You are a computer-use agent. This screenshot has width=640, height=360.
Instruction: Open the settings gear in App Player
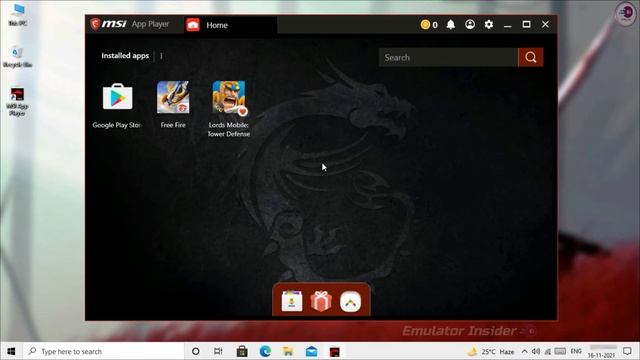[489, 24]
